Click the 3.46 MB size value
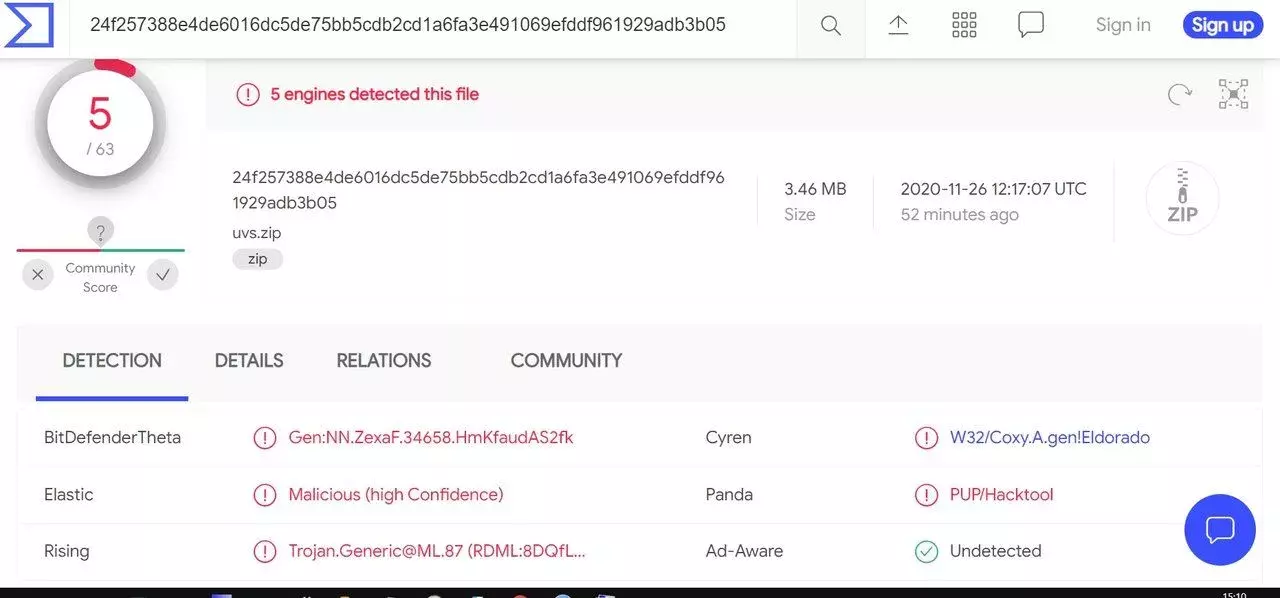This screenshot has width=1280, height=598. tap(815, 189)
